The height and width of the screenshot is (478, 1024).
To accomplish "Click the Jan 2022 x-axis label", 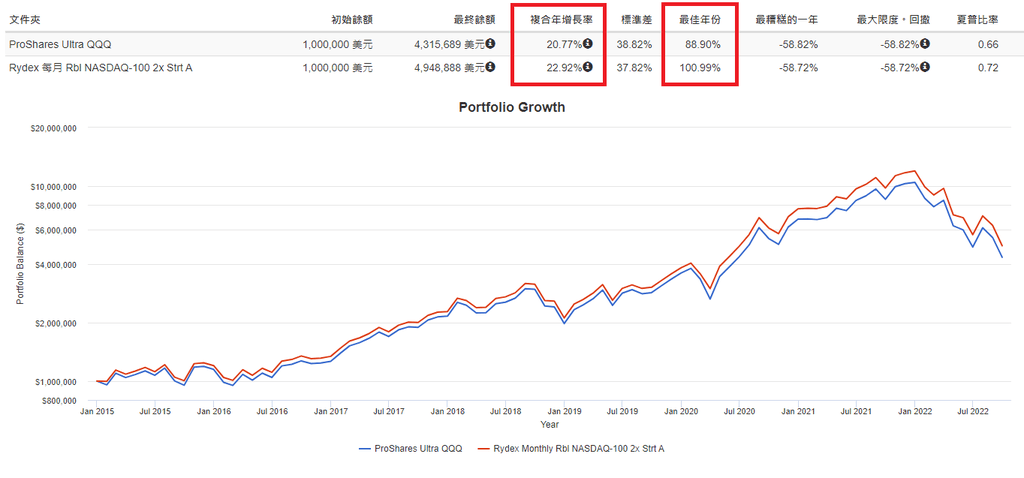I will 915,412.
